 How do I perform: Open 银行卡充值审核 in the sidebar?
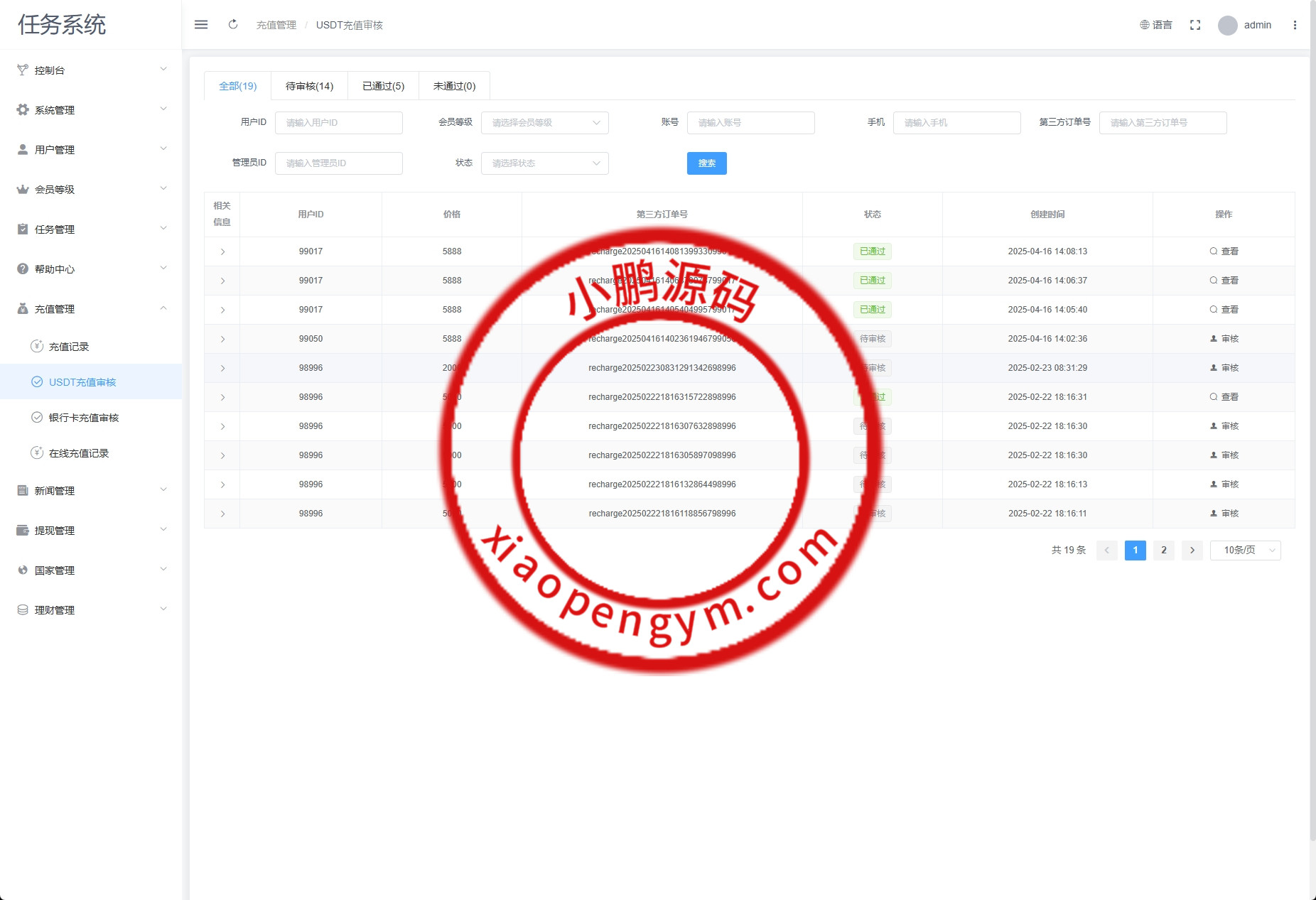(x=83, y=418)
